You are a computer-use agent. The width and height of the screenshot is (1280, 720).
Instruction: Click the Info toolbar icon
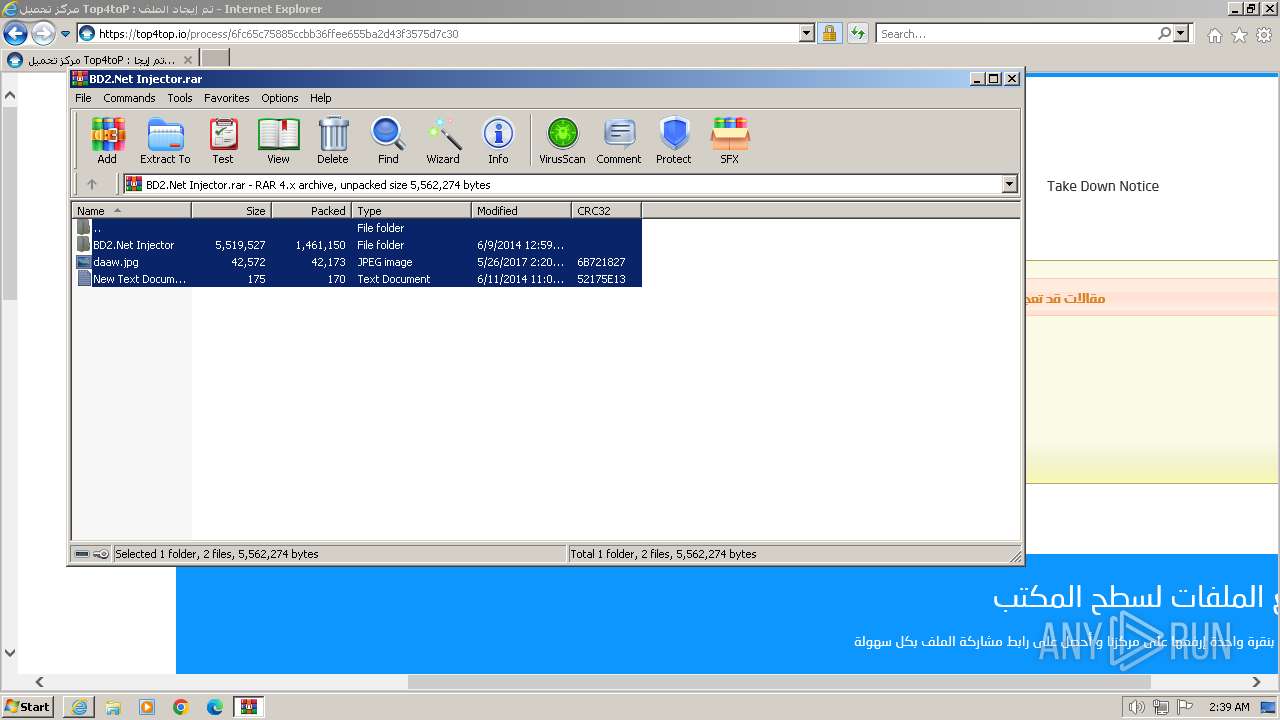498,140
